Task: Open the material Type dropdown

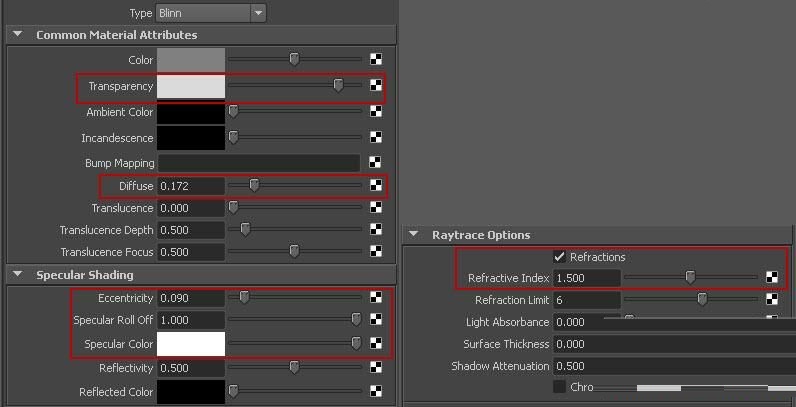Action: 211,13
